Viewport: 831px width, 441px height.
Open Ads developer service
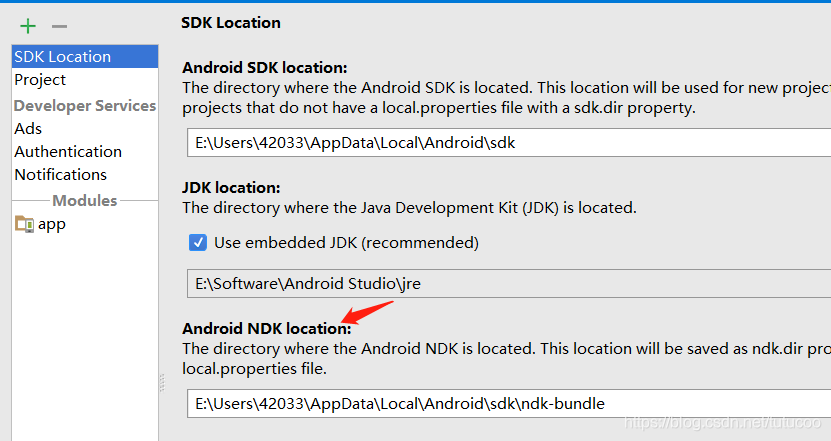[x=85, y=129]
